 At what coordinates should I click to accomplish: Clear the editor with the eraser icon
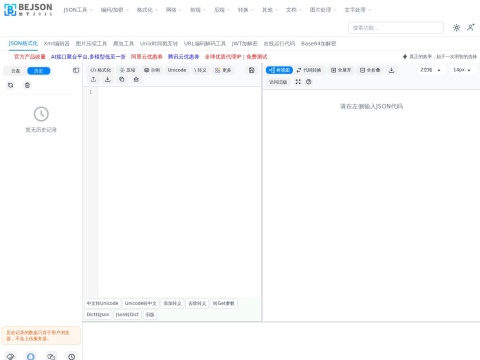136,79
